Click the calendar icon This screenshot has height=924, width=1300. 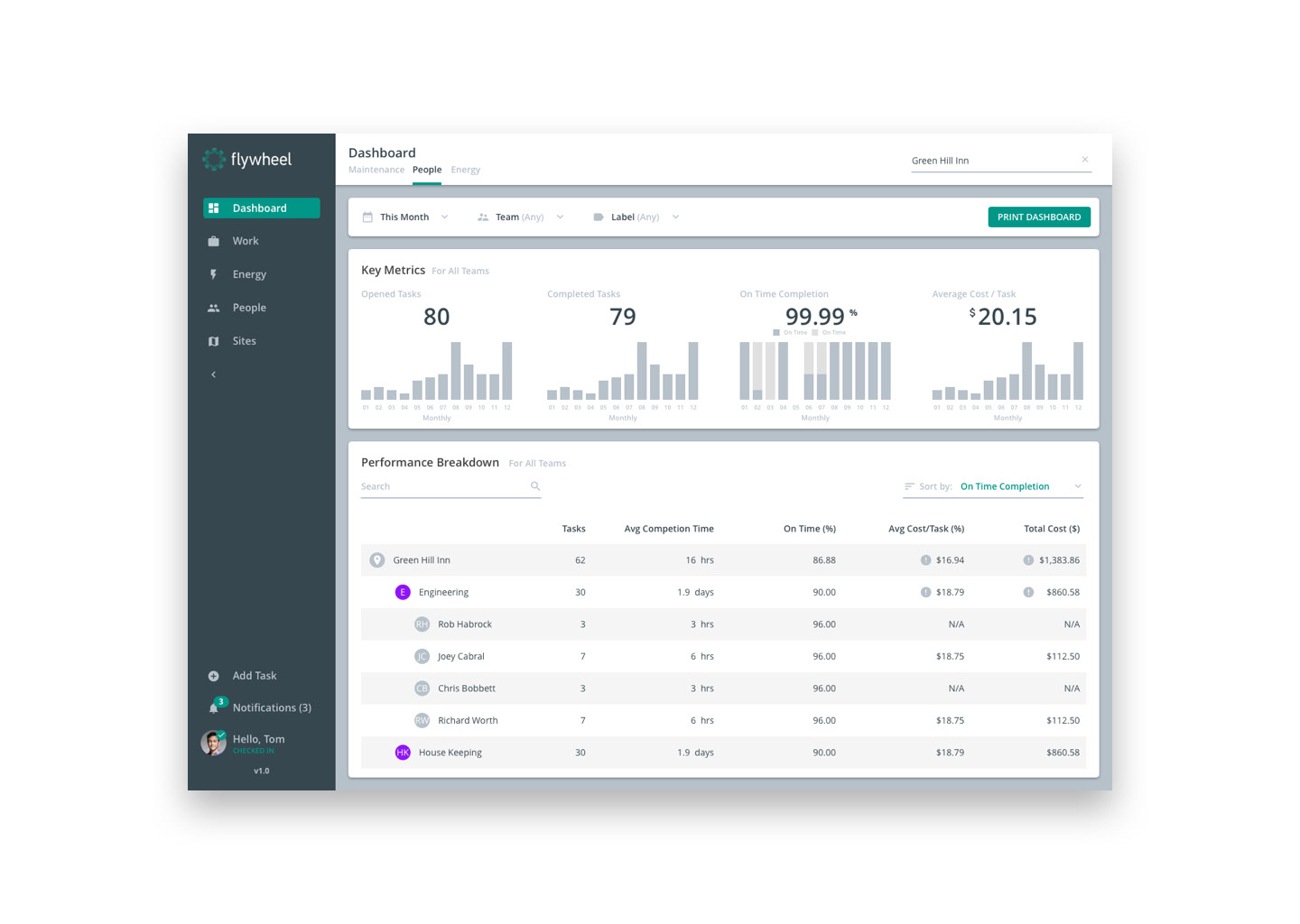(367, 217)
